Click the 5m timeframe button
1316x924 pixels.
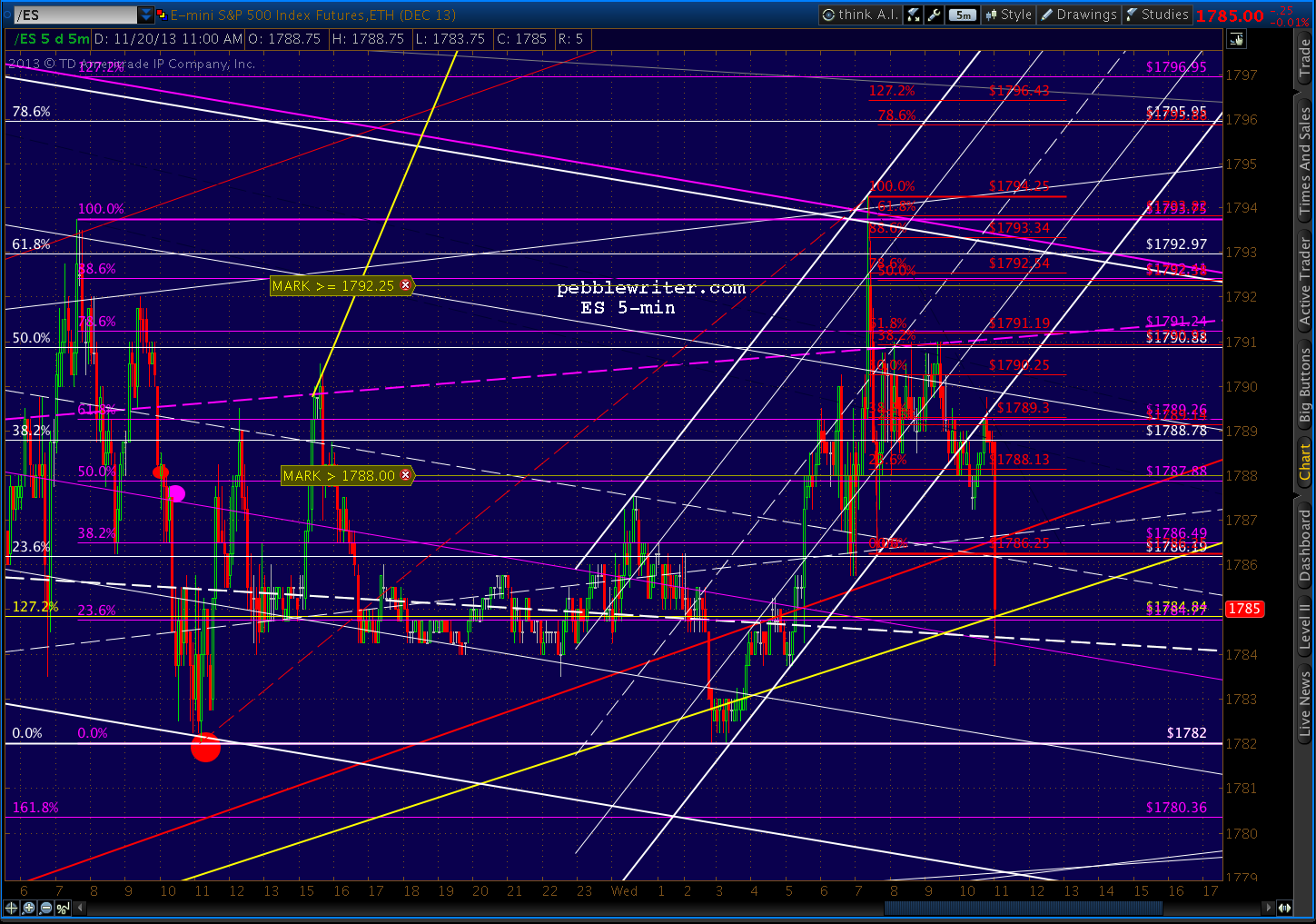click(x=963, y=14)
